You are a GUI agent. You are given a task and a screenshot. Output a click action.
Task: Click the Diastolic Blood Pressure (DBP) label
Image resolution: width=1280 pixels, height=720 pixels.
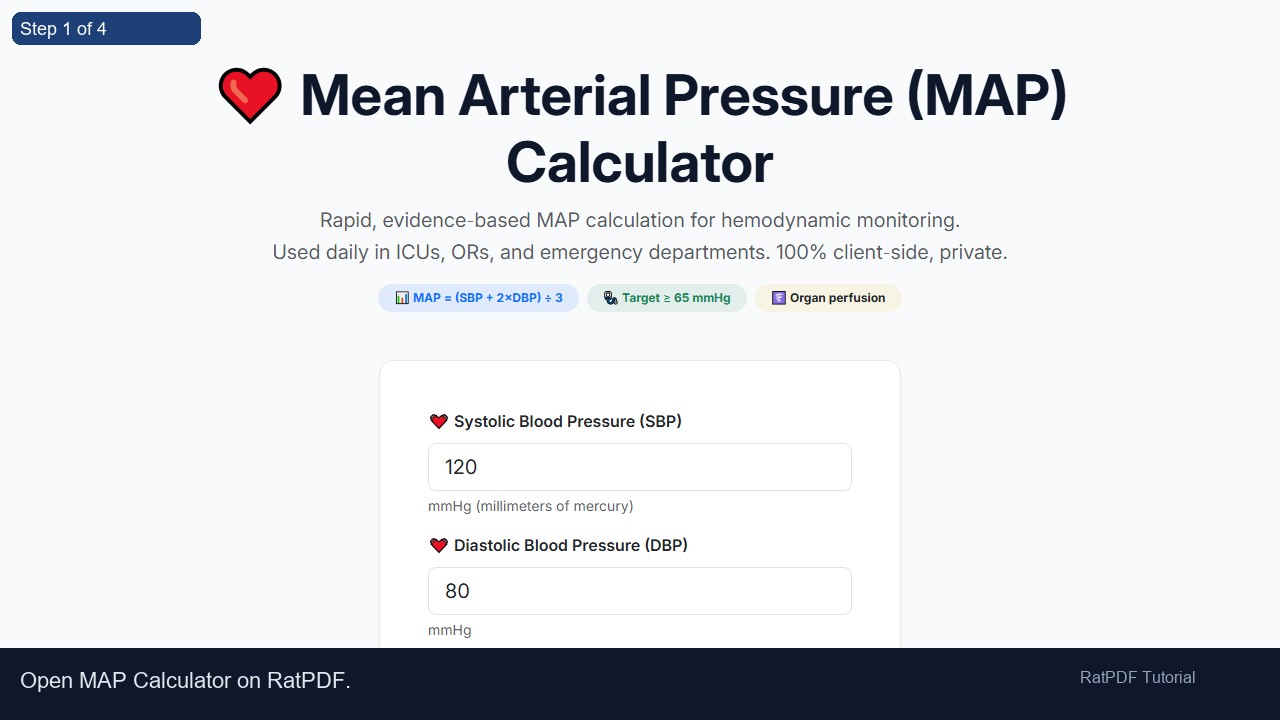coord(571,546)
